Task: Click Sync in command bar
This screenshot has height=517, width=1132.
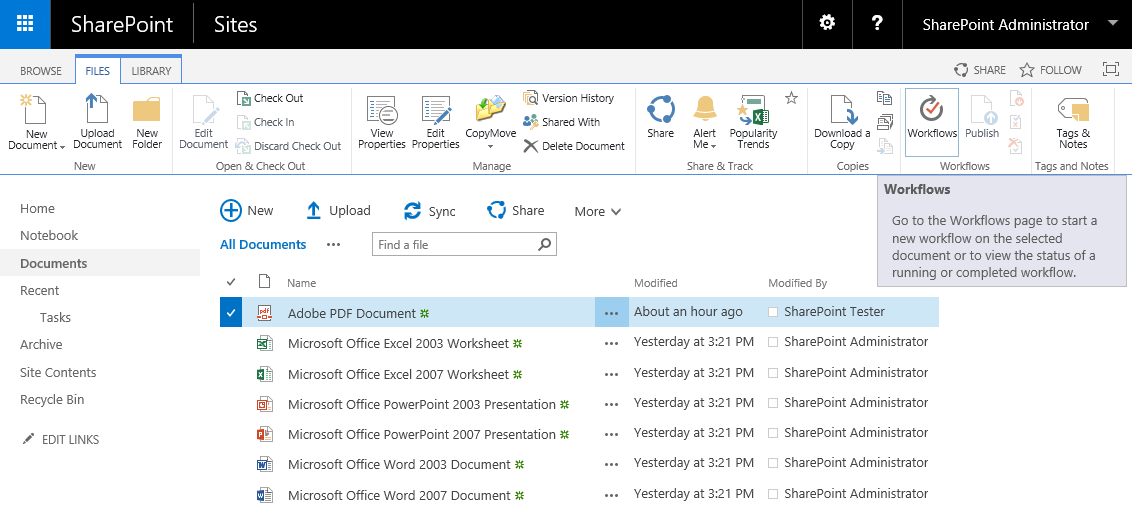Action: pos(430,211)
